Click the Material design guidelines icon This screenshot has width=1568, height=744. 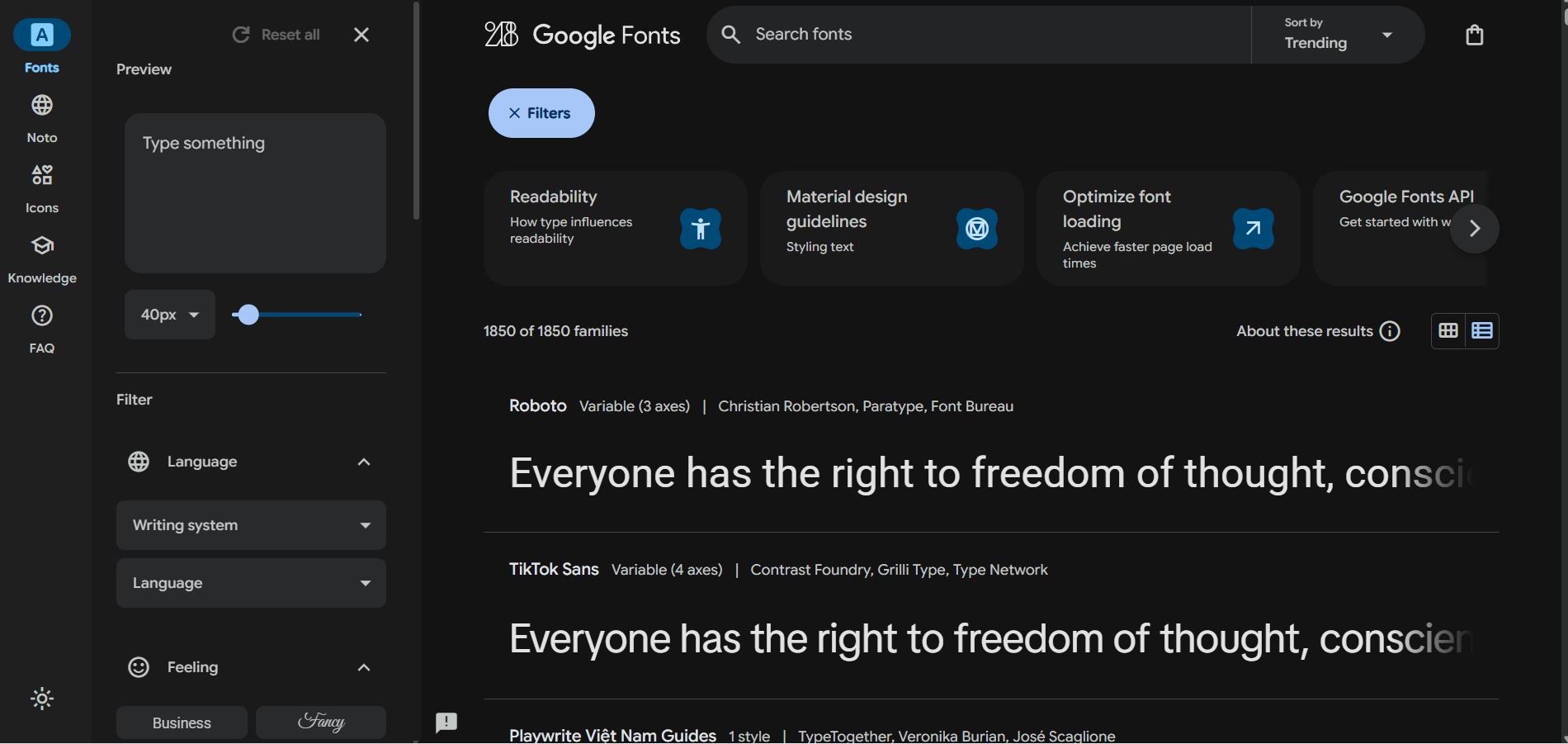[x=977, y=229]
